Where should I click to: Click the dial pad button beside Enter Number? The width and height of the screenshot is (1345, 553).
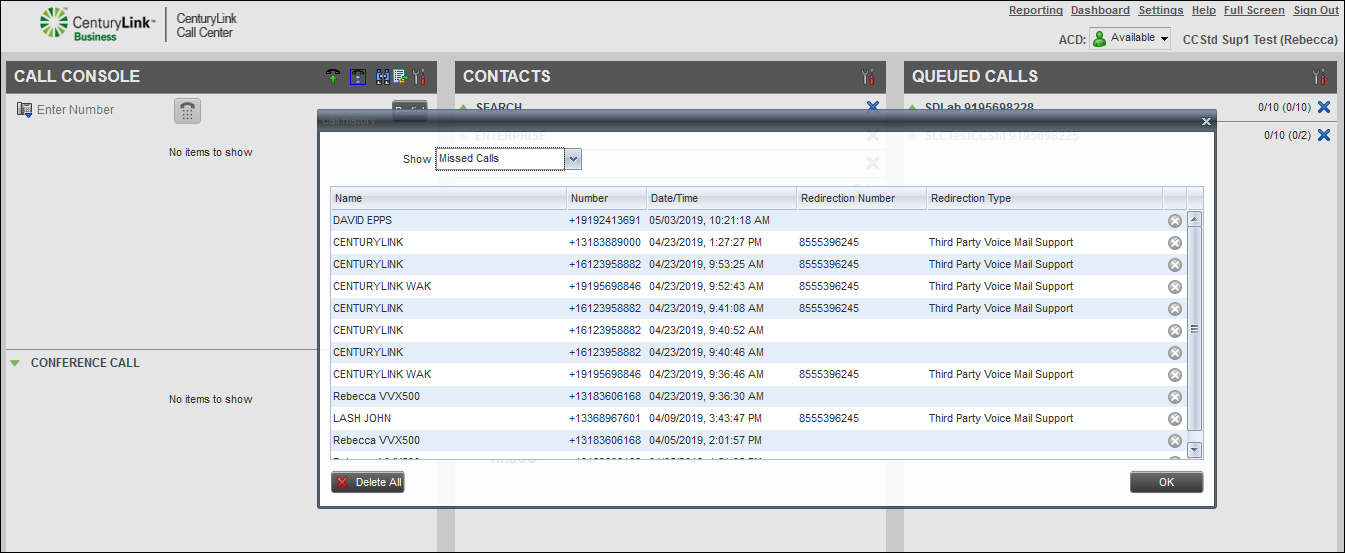tap(187, 111)
